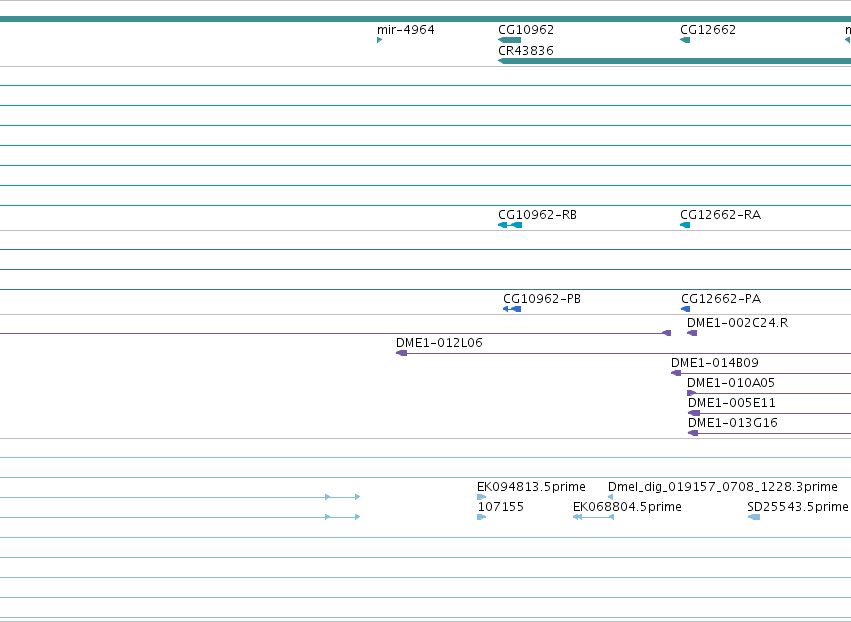Image resolution: width=851 pixels, height=622 pixels.
Task: Click the DME1-005E11 purple arrow end
Action: click(x=694, y=413)
